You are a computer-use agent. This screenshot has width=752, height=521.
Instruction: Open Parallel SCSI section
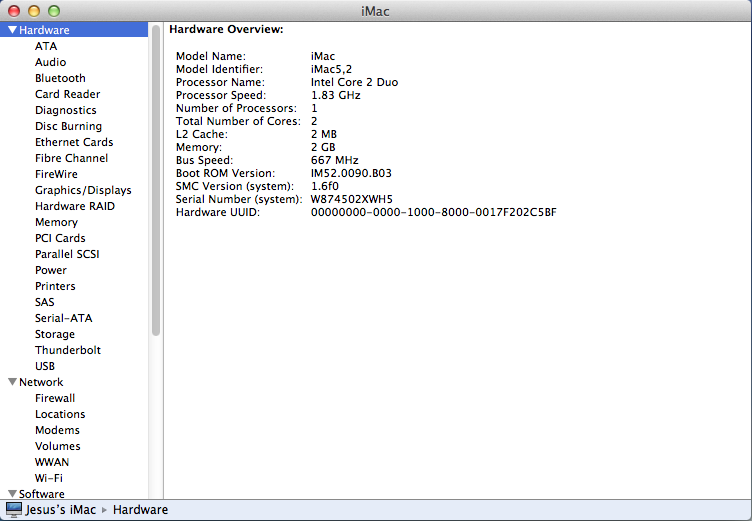[x=67, y=254]
